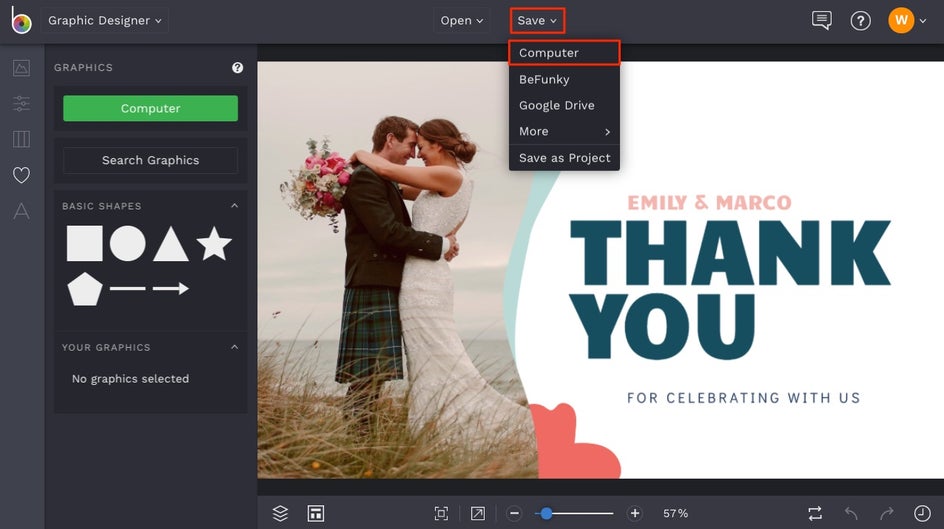The image size is (944, 529).
Task: Open the Customize sliders sidebar icon
Action: coord(21,104)
